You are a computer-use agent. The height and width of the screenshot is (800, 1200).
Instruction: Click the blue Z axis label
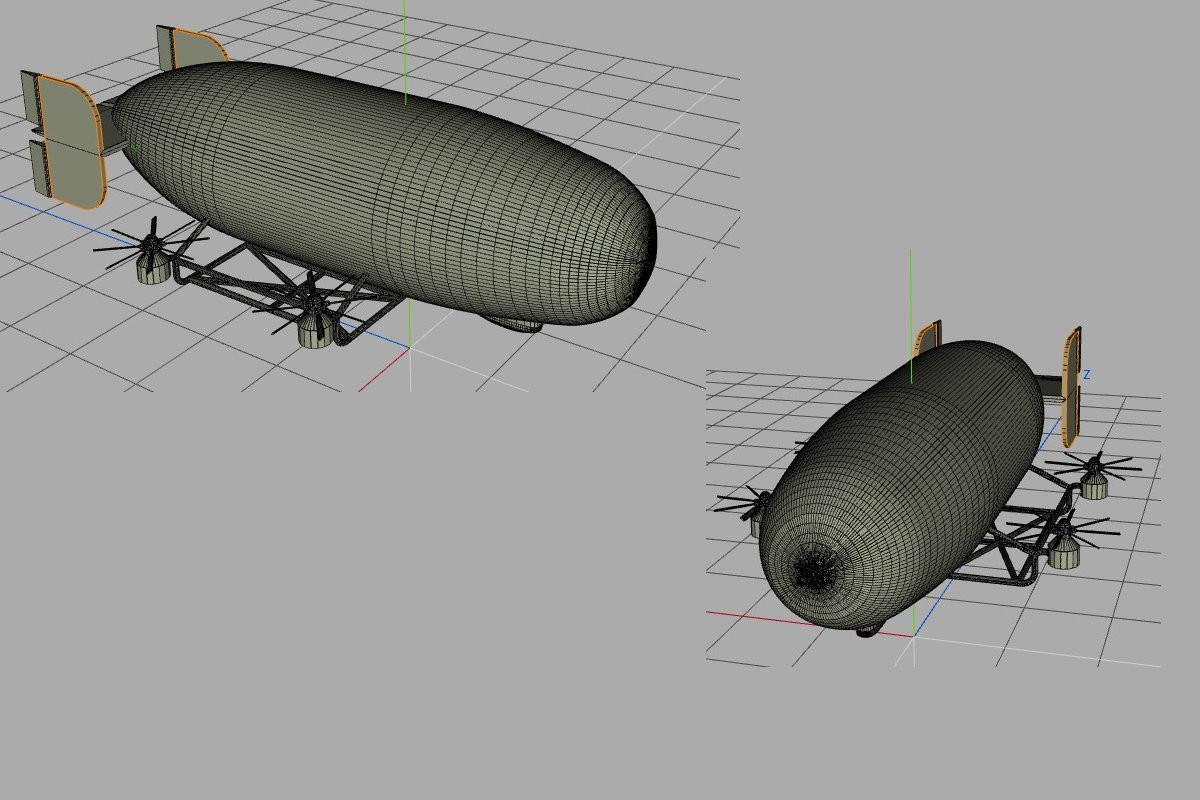pos(1087,375)
